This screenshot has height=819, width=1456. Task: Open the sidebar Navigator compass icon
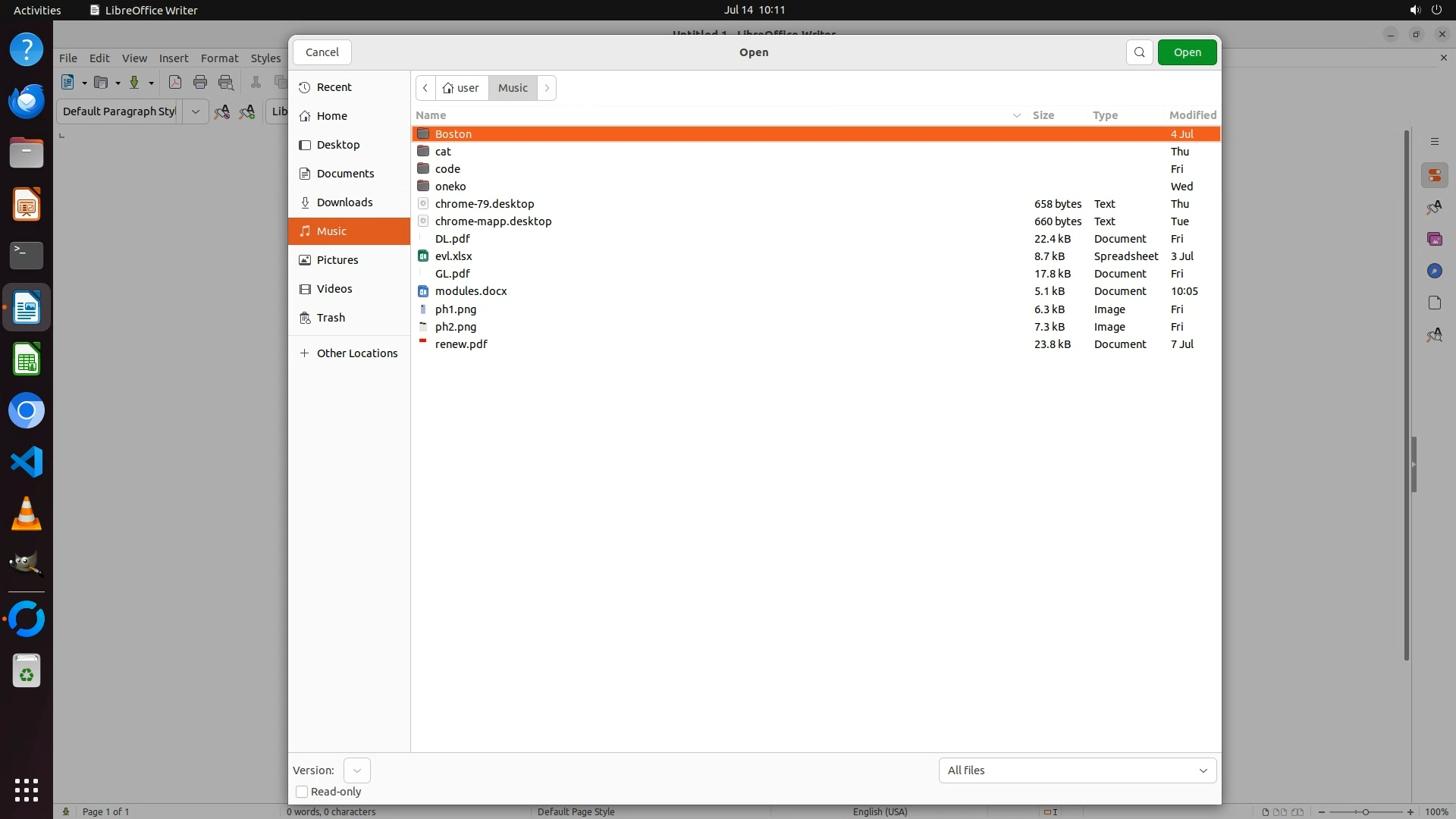tap(1434, 271)
